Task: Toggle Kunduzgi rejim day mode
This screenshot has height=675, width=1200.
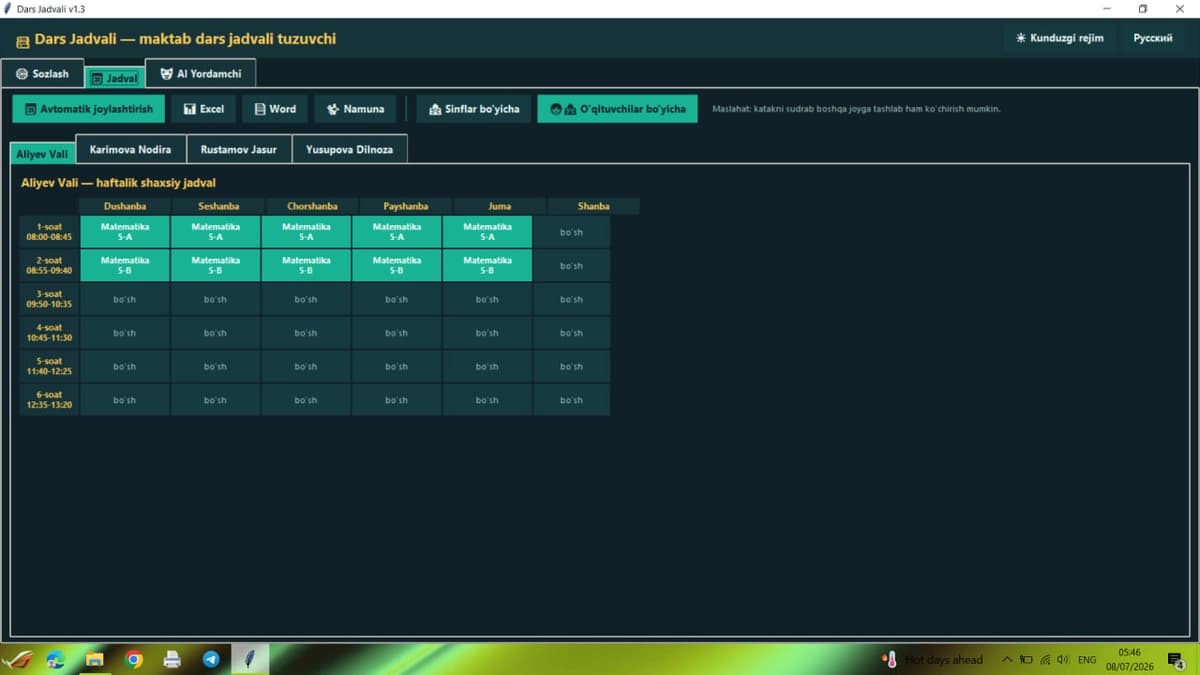Action: click(1059, 38)
